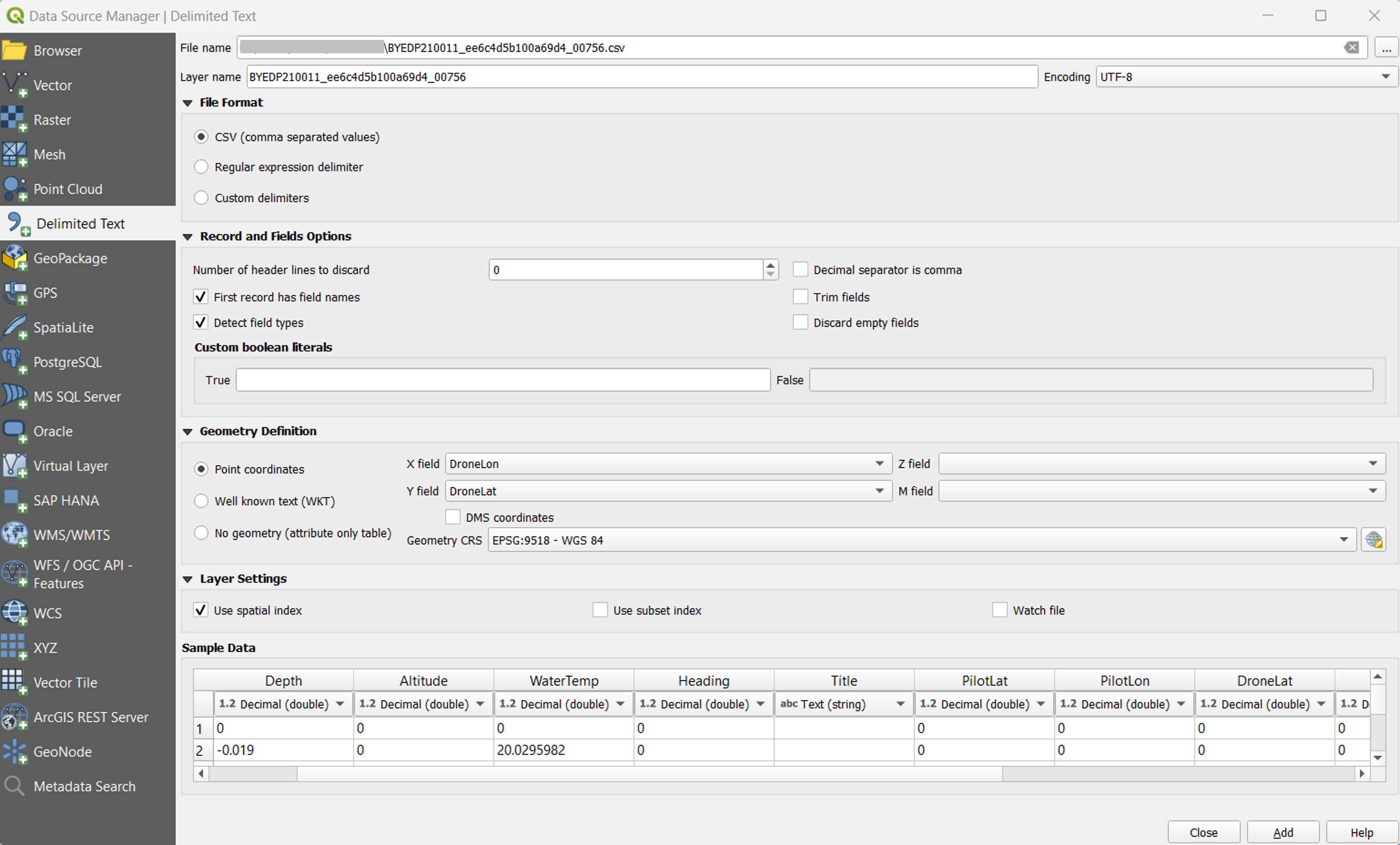
Task: Select the GPS source icon
Action: click(x=15, y=293)
